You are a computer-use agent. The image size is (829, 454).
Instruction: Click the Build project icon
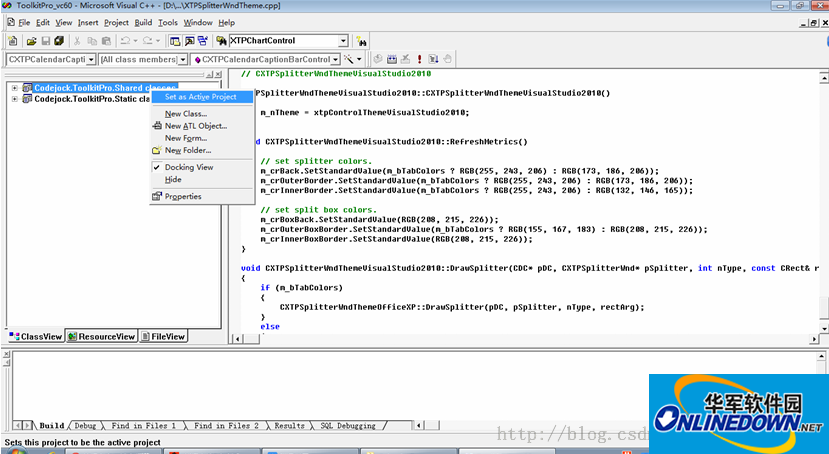(x=392, y=59)
